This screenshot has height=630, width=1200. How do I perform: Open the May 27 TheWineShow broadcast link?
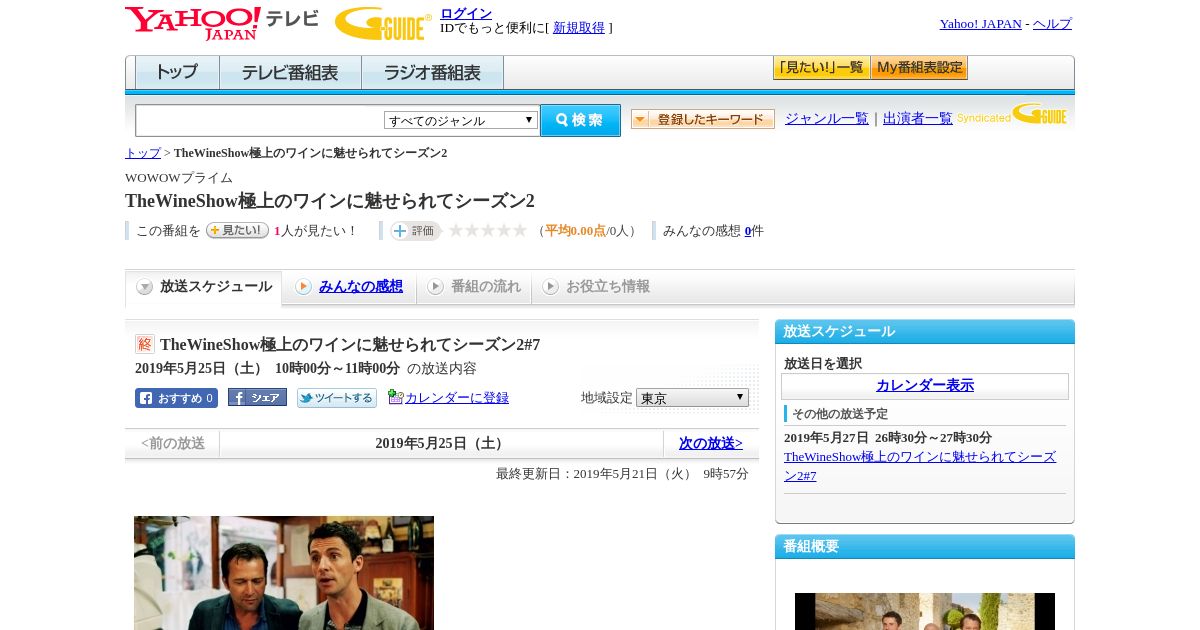pyautogui.click(x=920, y=466)
